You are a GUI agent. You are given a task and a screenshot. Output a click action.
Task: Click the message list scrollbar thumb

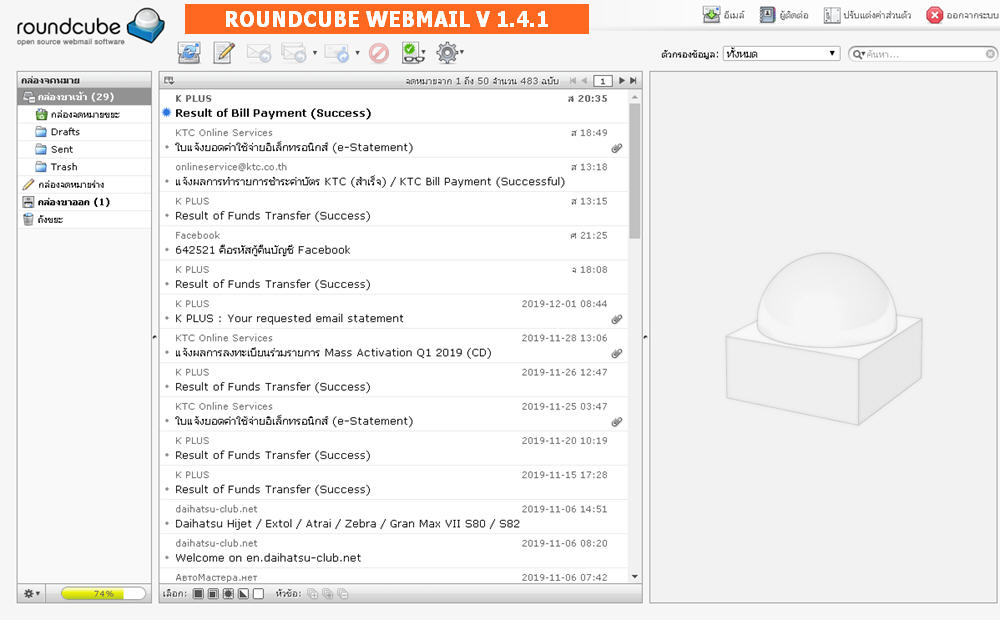(635, 171)
